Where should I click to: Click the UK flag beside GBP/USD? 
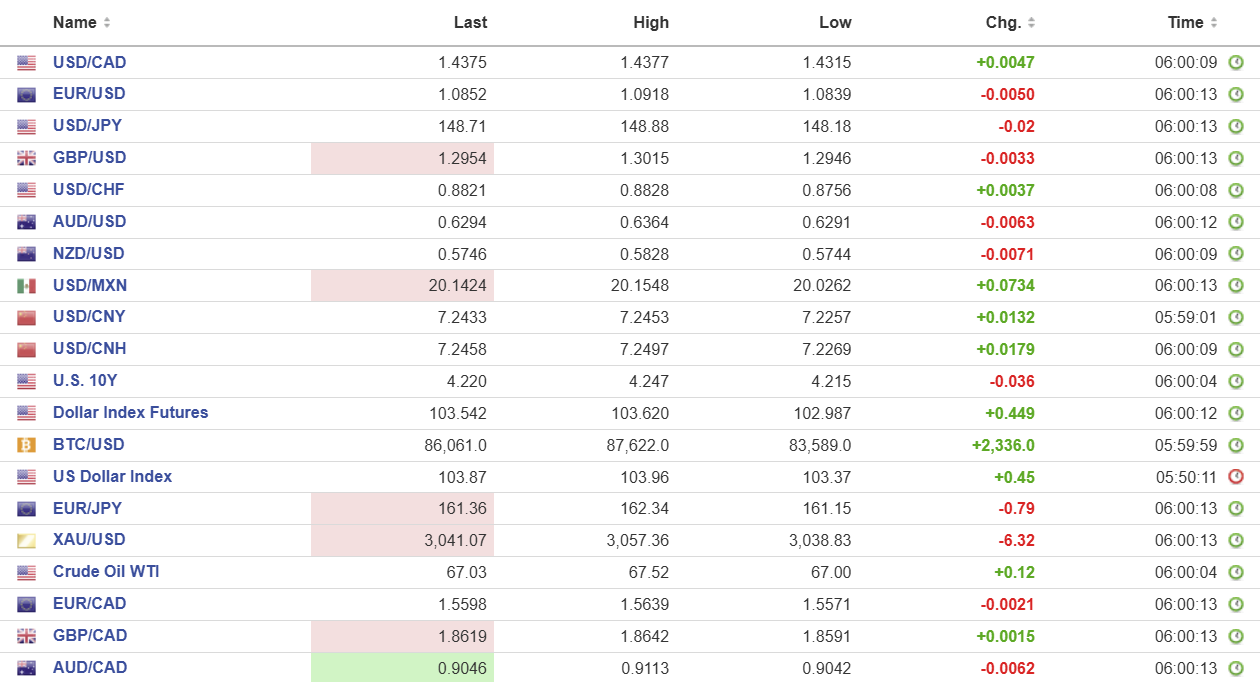(26, 158)
